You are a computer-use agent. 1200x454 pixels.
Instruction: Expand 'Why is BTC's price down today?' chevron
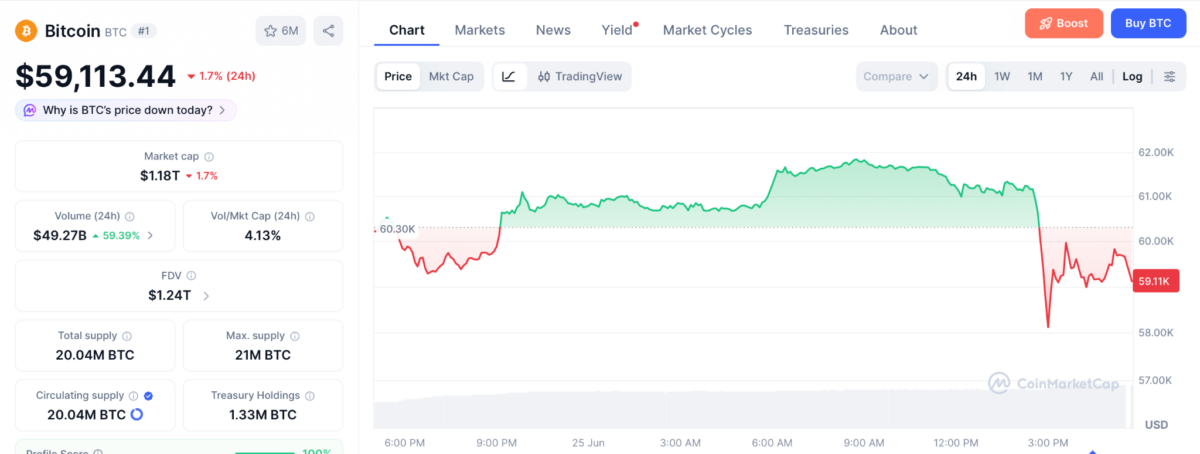pos(222,110)
